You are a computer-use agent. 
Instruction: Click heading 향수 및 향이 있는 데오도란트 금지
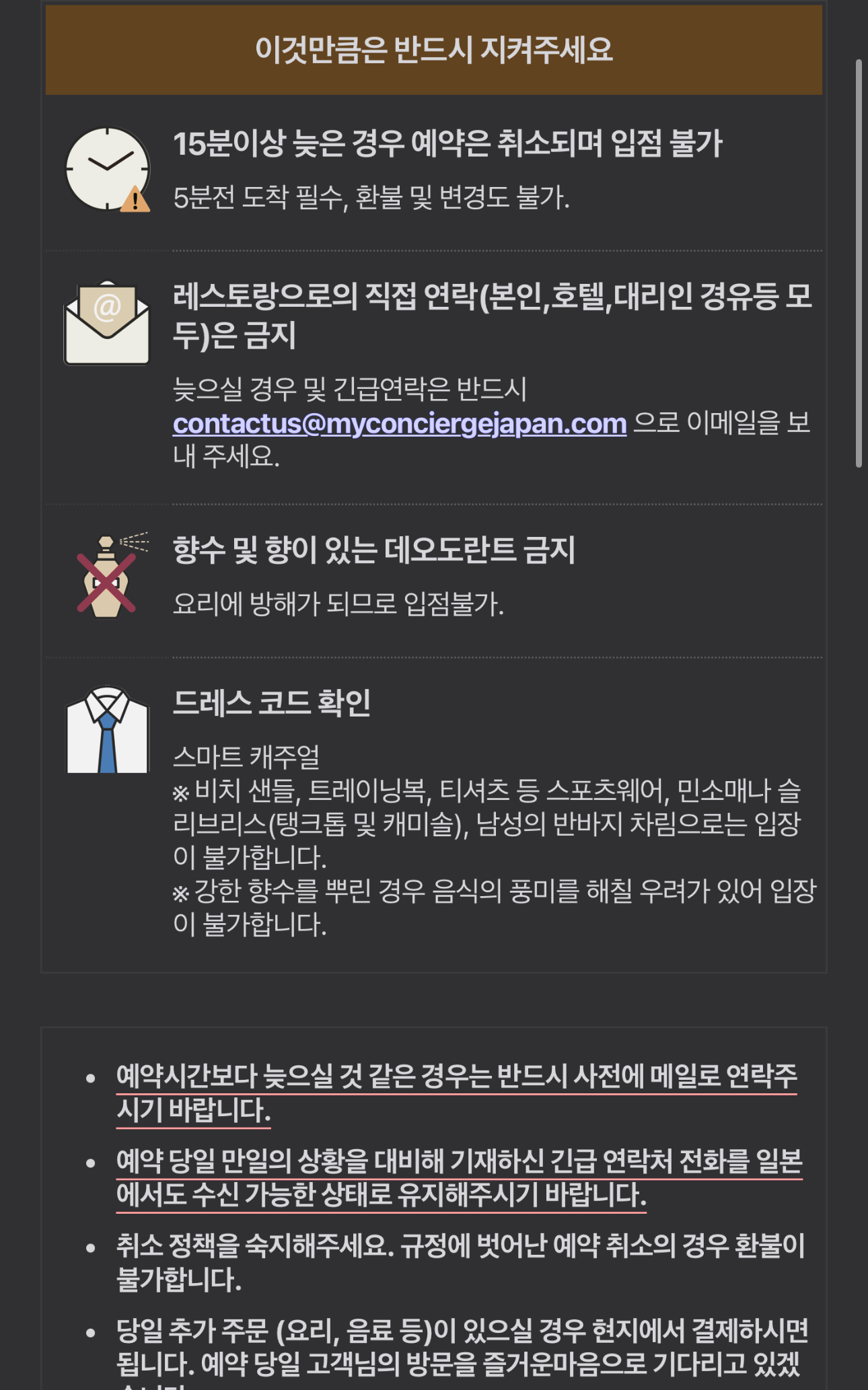click(x=374, y=550)
